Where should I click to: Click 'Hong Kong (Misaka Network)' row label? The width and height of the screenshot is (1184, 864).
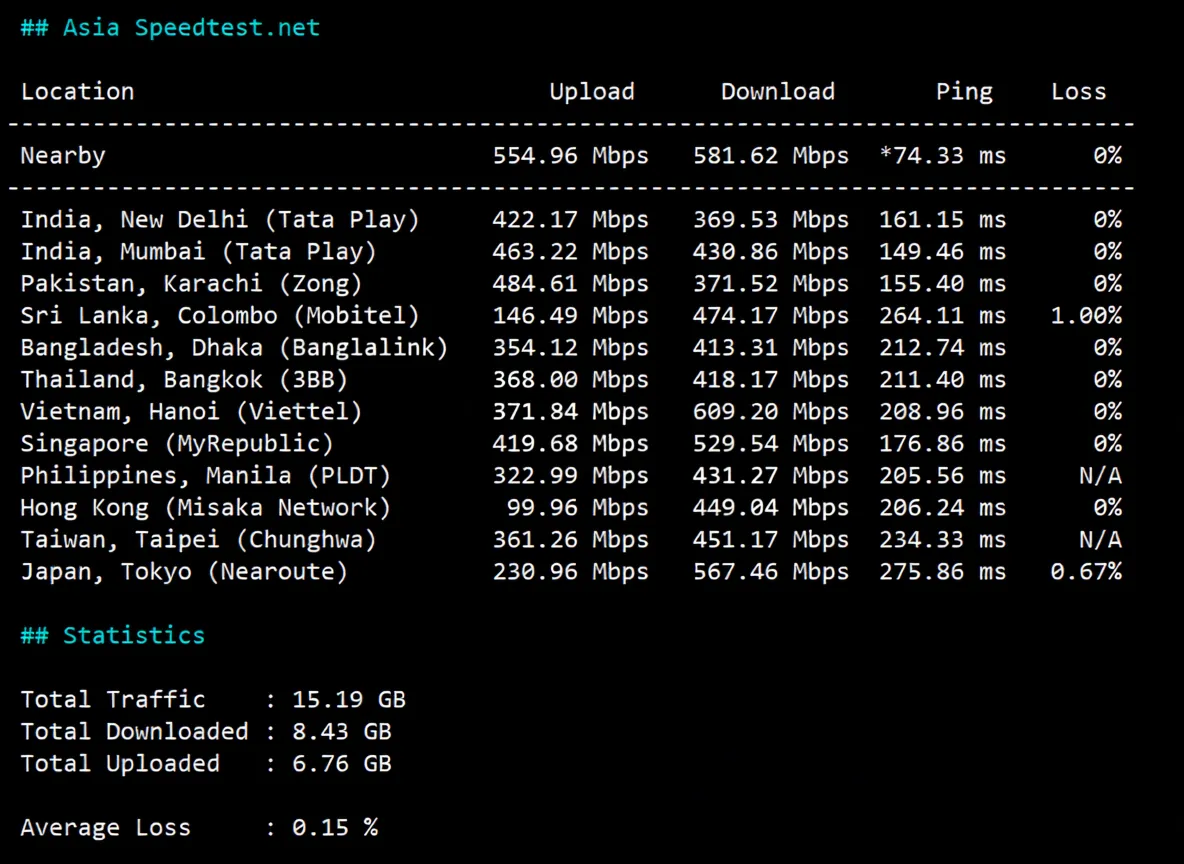coord(205,508)
